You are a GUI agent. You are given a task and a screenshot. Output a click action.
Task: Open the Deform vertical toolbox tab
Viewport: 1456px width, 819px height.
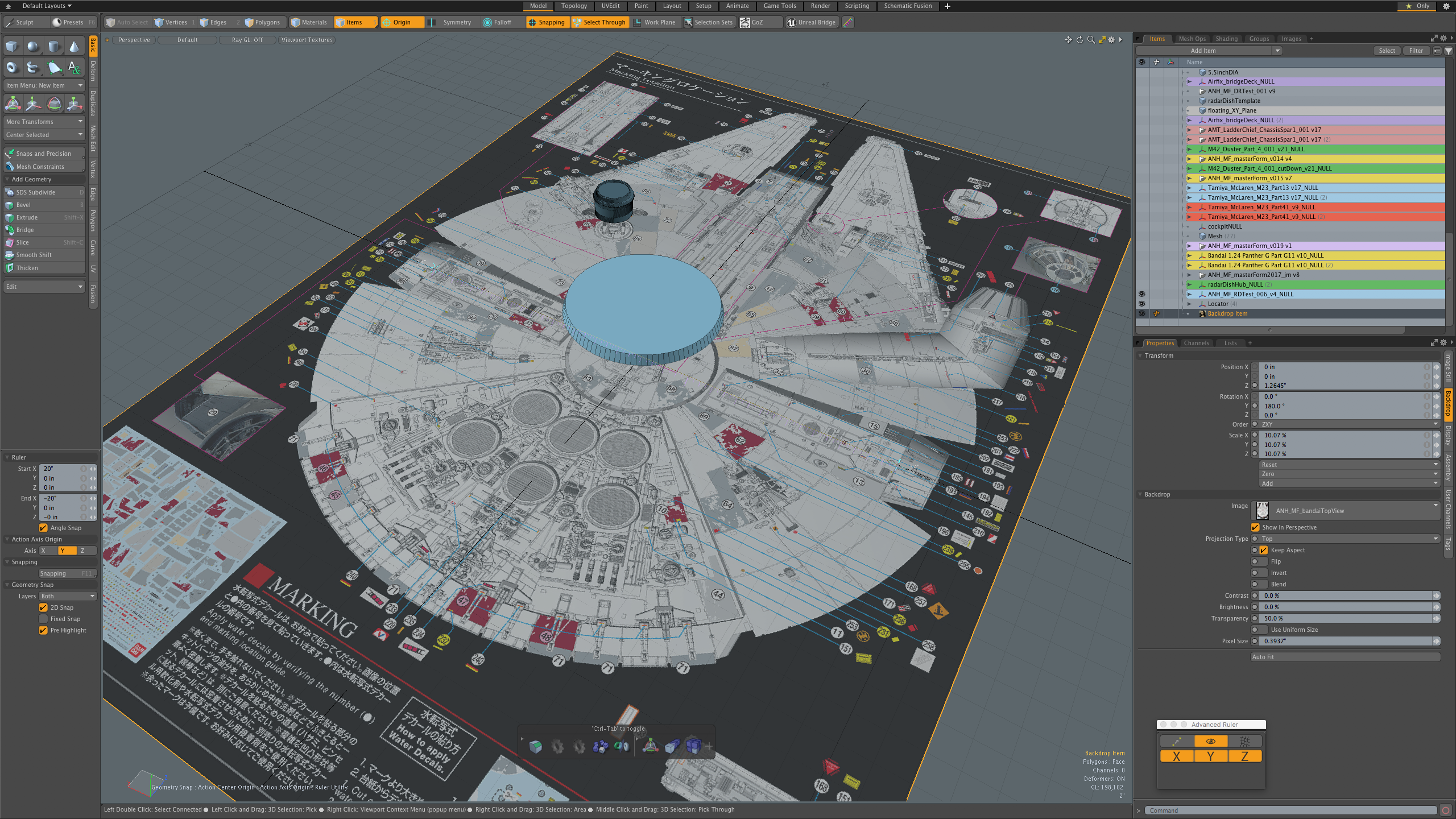pos(93,71)
